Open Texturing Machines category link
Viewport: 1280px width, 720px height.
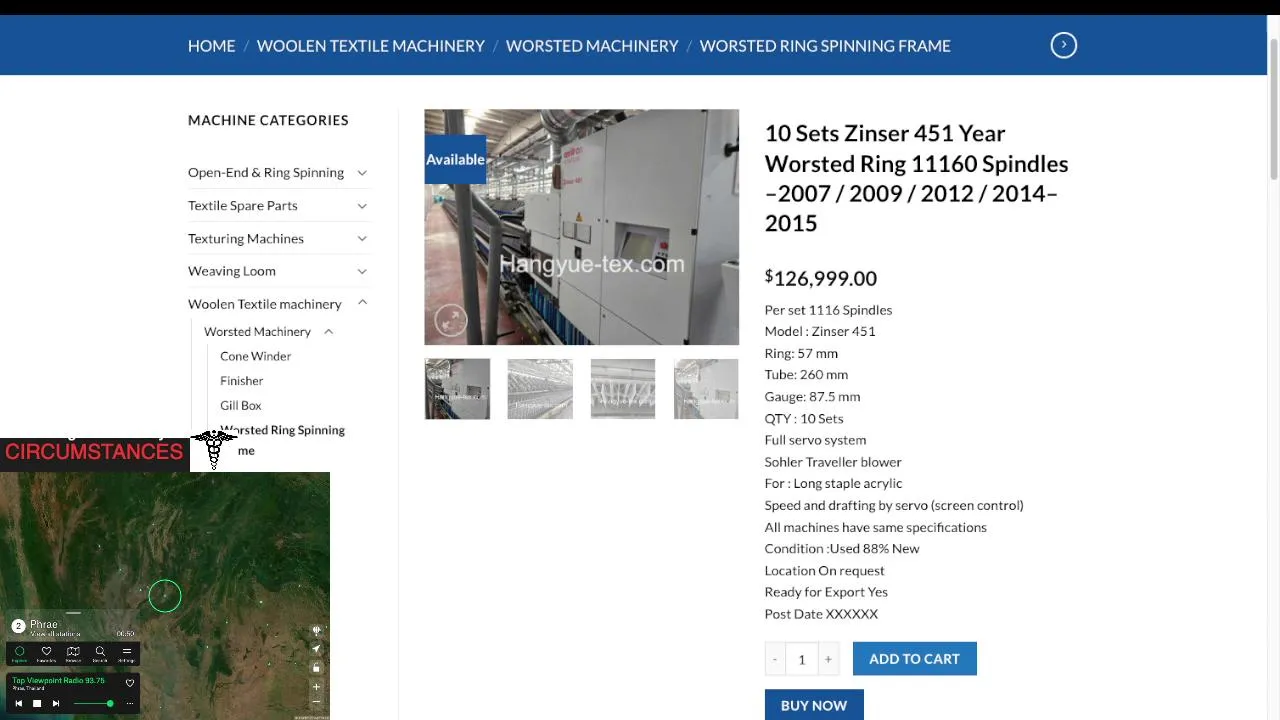click(246, 238)
